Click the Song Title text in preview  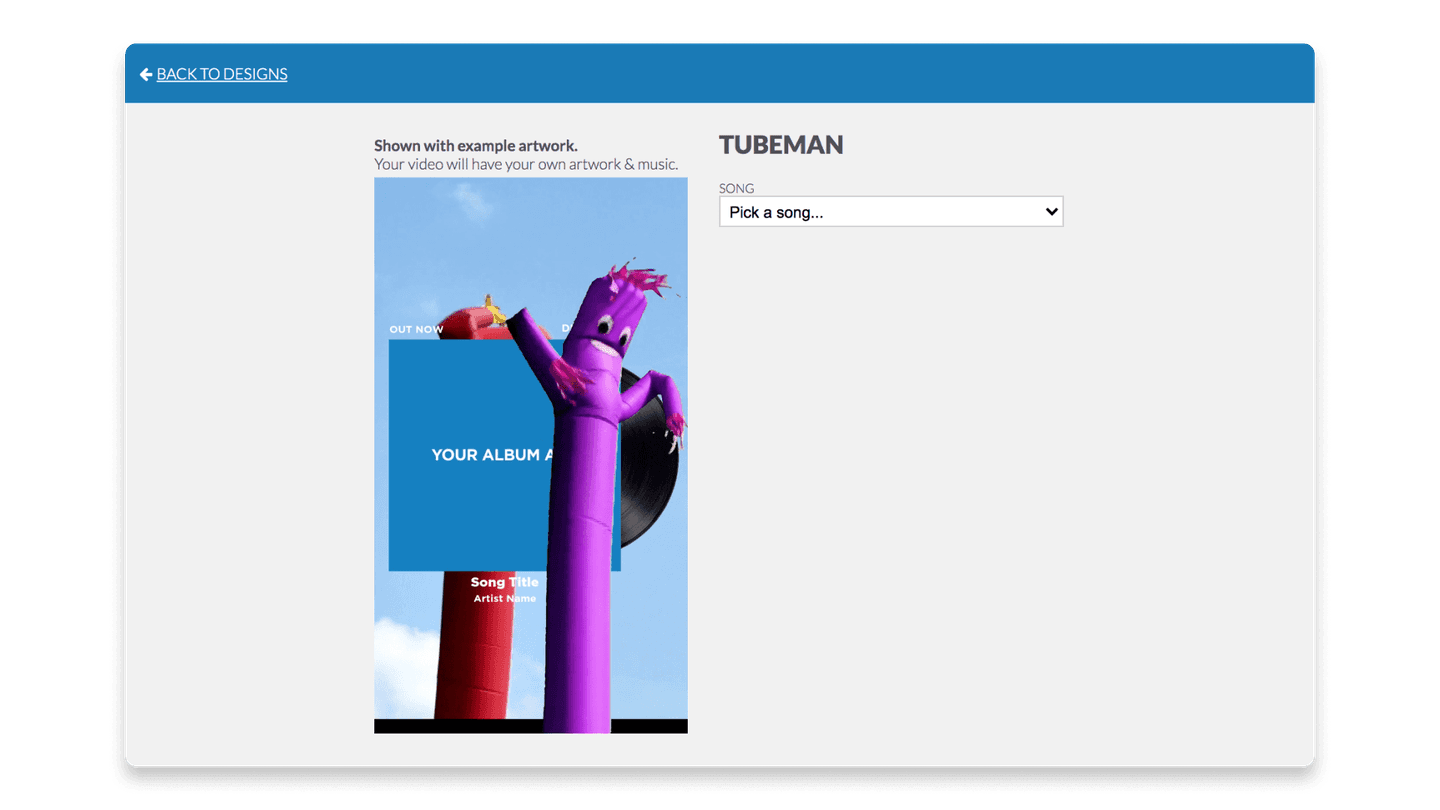point(504,582)
